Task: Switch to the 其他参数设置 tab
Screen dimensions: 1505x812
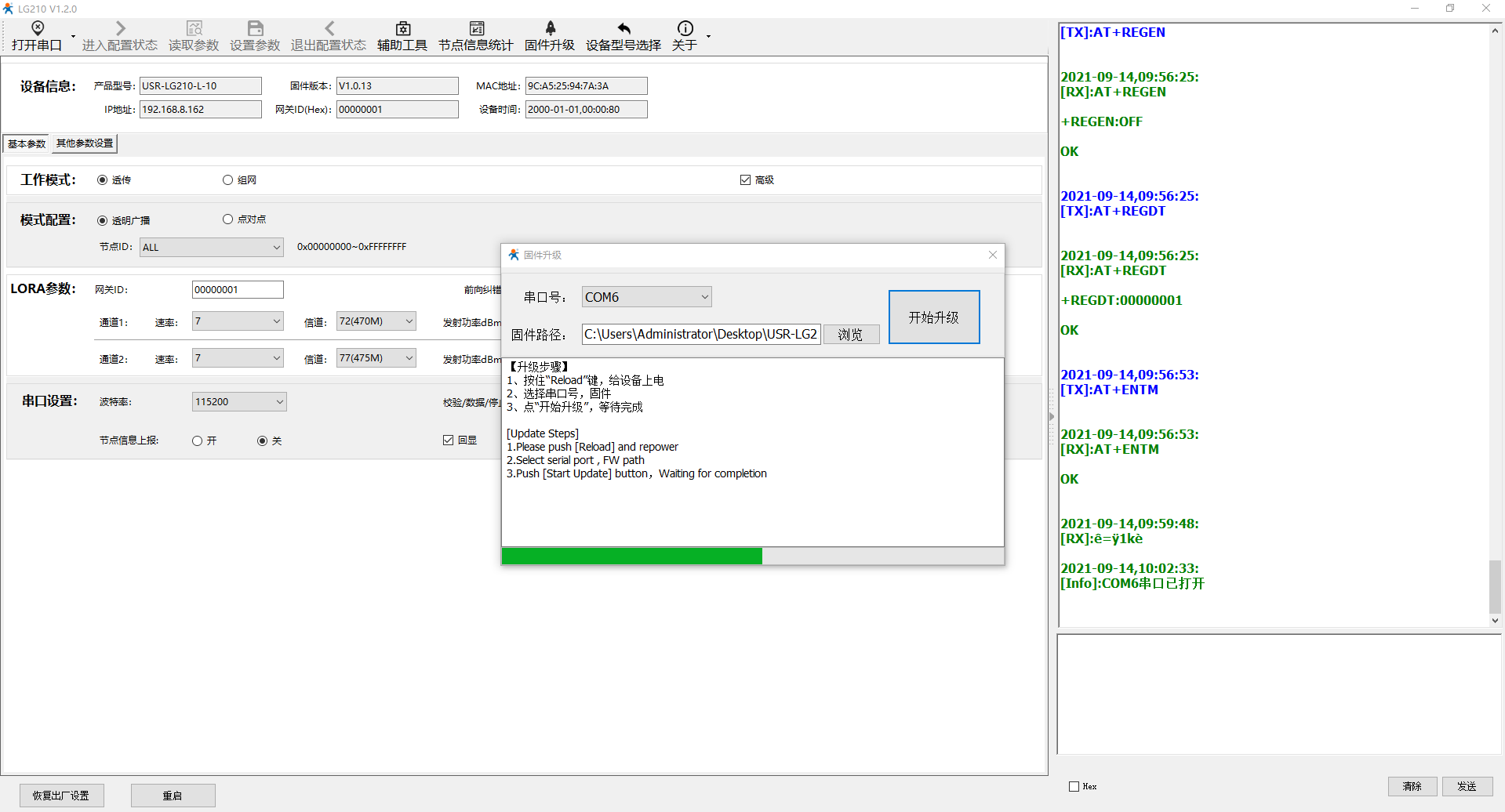Action: tap(85, 143)
